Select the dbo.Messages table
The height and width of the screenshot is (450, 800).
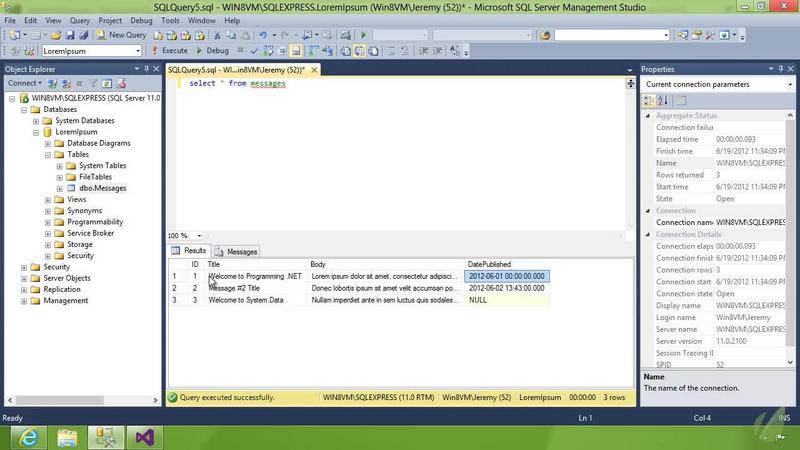103,188
